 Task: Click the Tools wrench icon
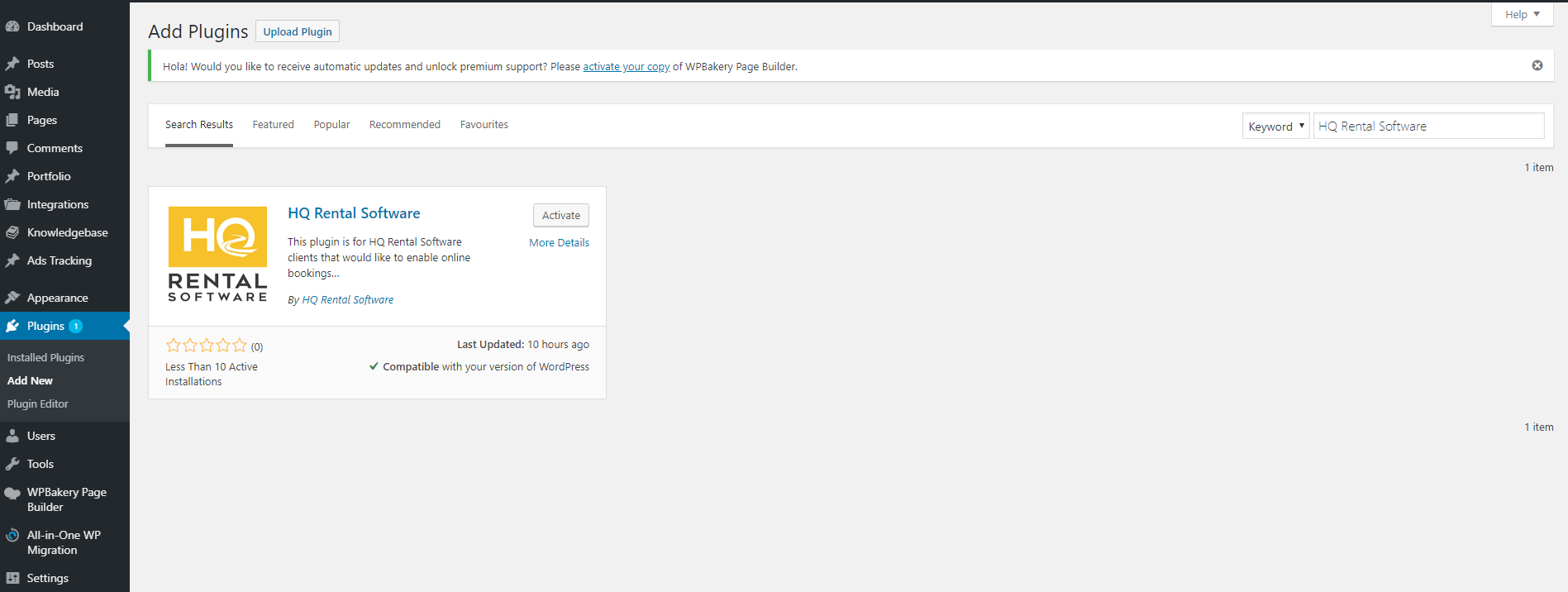tap(12, 464)
